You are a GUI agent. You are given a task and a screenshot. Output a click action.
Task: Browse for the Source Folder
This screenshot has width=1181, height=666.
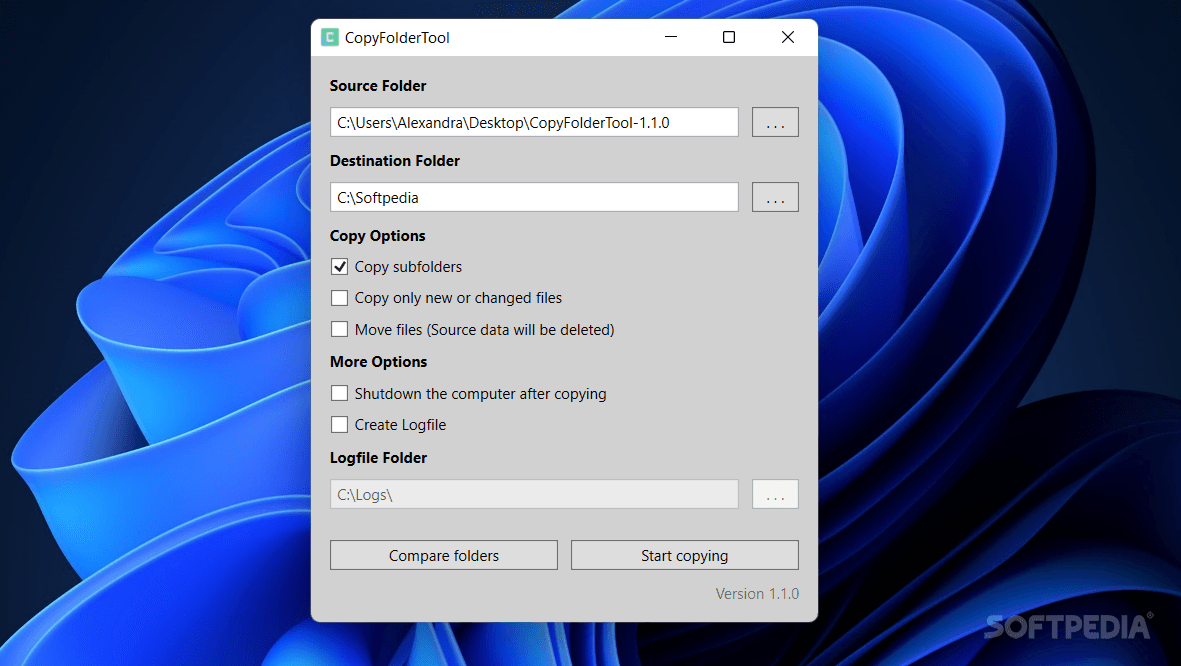[775, 122]
